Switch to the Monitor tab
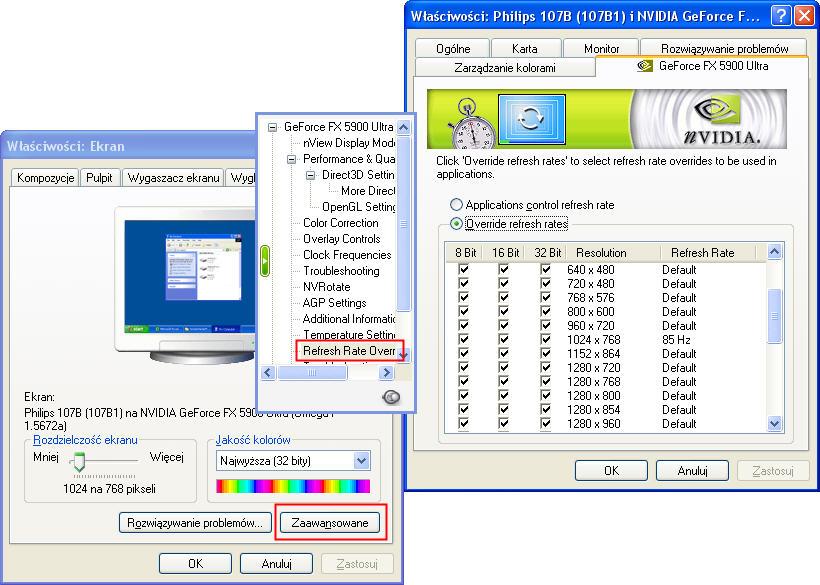This screenshot has height=585, width=820. tap(601, 49)
